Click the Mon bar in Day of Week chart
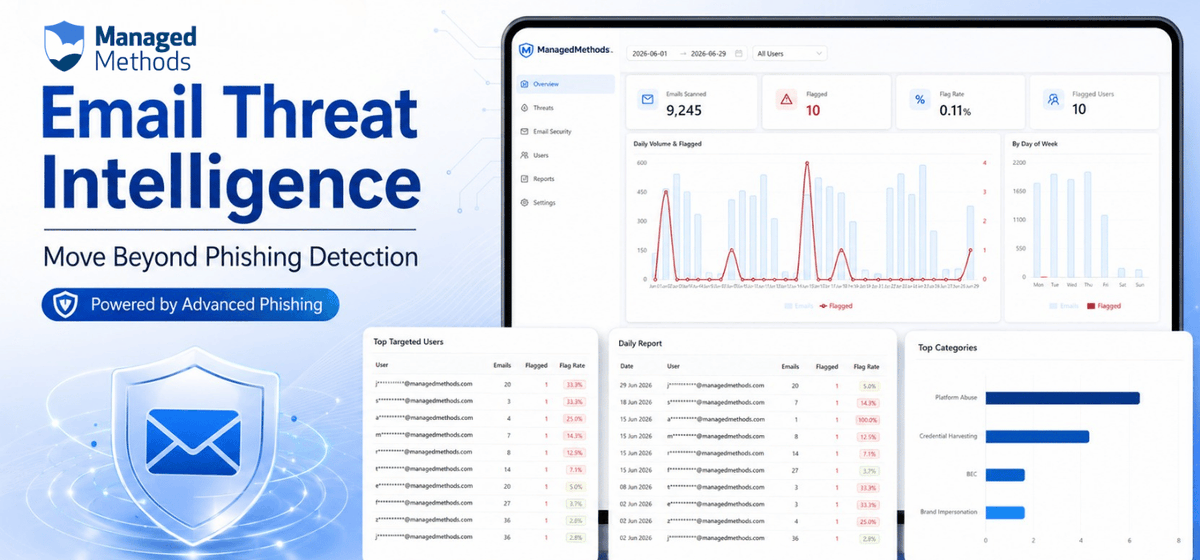Image resolution: width=1200 pixels, height=560 pixels. coord(1038,228)
